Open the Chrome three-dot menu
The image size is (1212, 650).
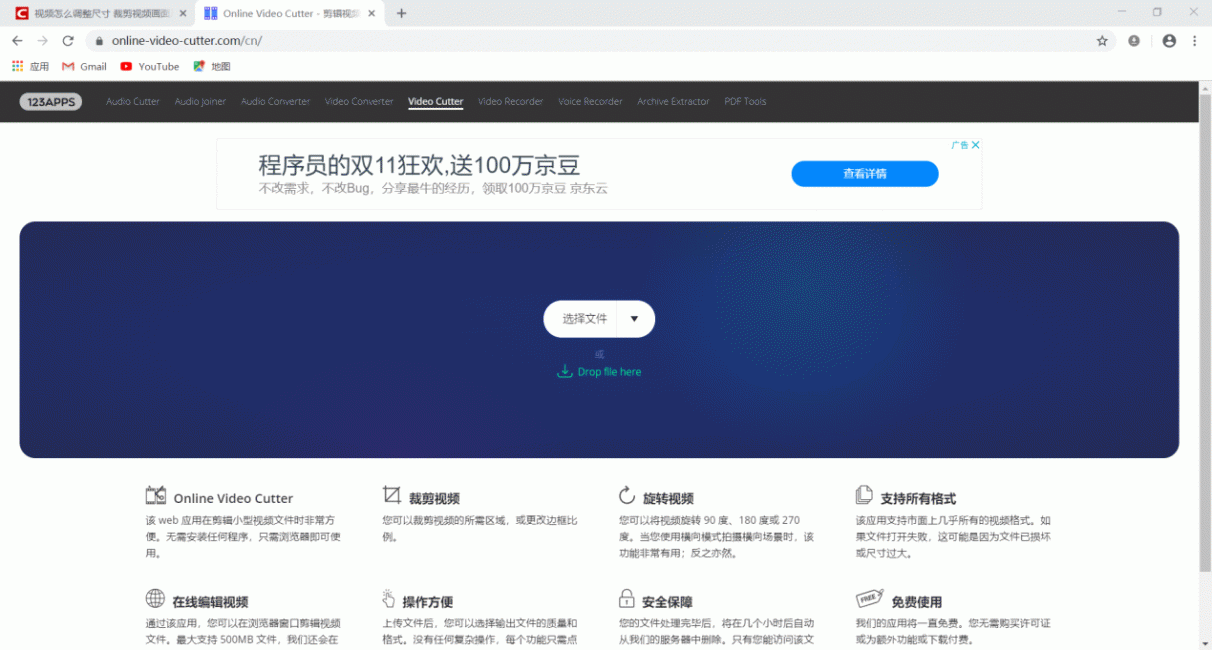(1195, 41)
